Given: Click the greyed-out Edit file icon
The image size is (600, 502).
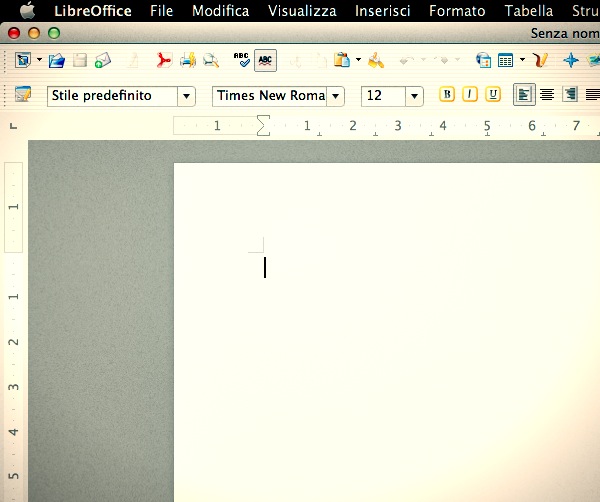Looking at the screenshot, I should pyautogui.click(x=133, y=60).
